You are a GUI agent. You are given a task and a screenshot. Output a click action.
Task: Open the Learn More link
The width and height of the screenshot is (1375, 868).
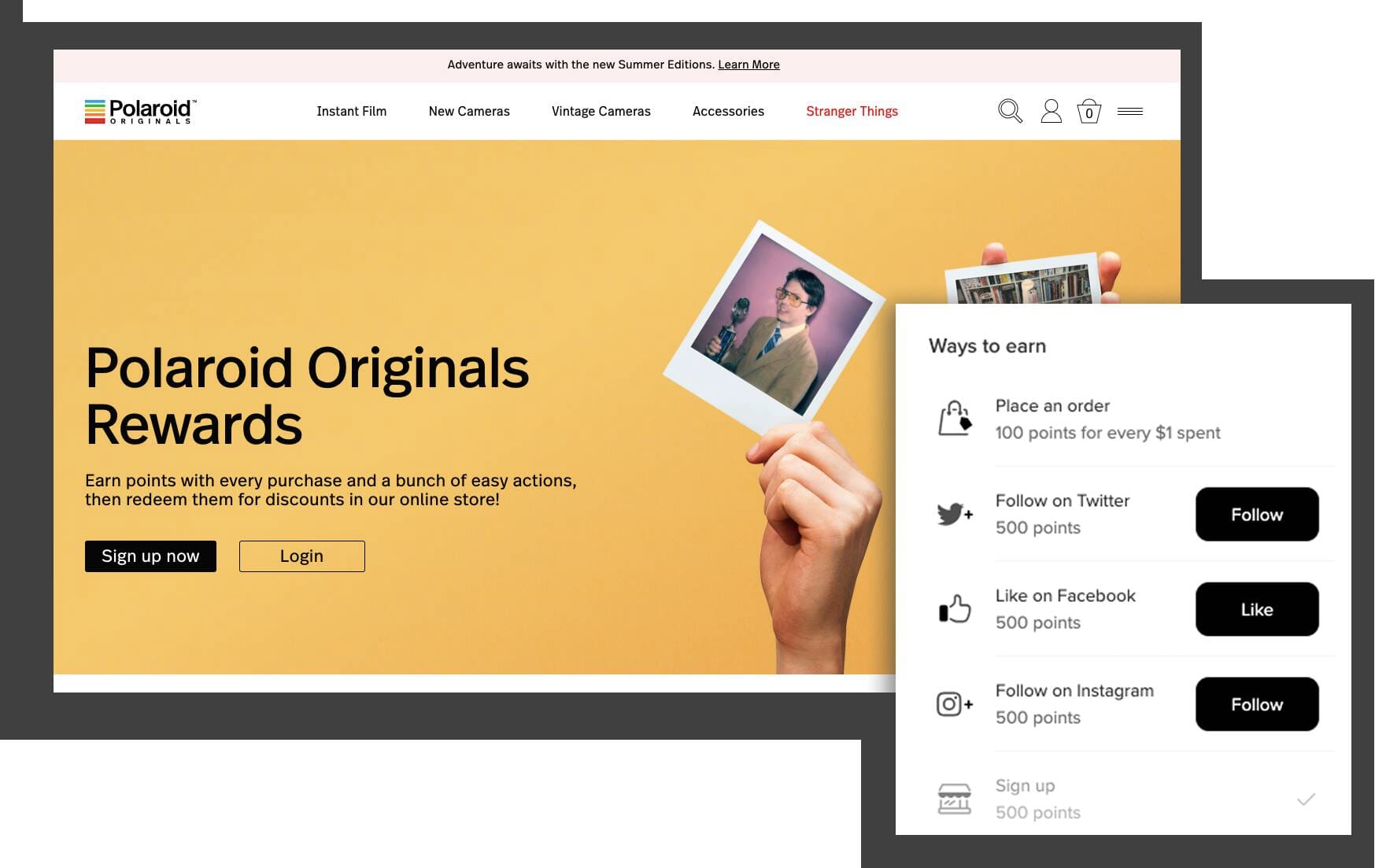click(748, 65)
